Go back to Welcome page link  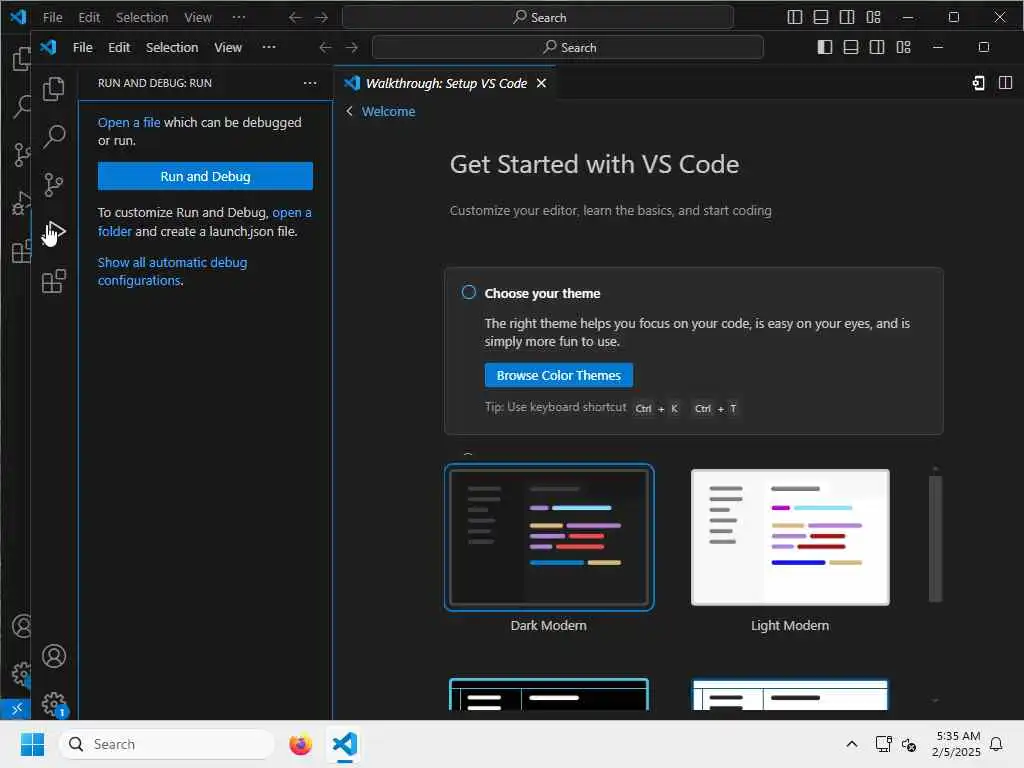tap(388, 111)
